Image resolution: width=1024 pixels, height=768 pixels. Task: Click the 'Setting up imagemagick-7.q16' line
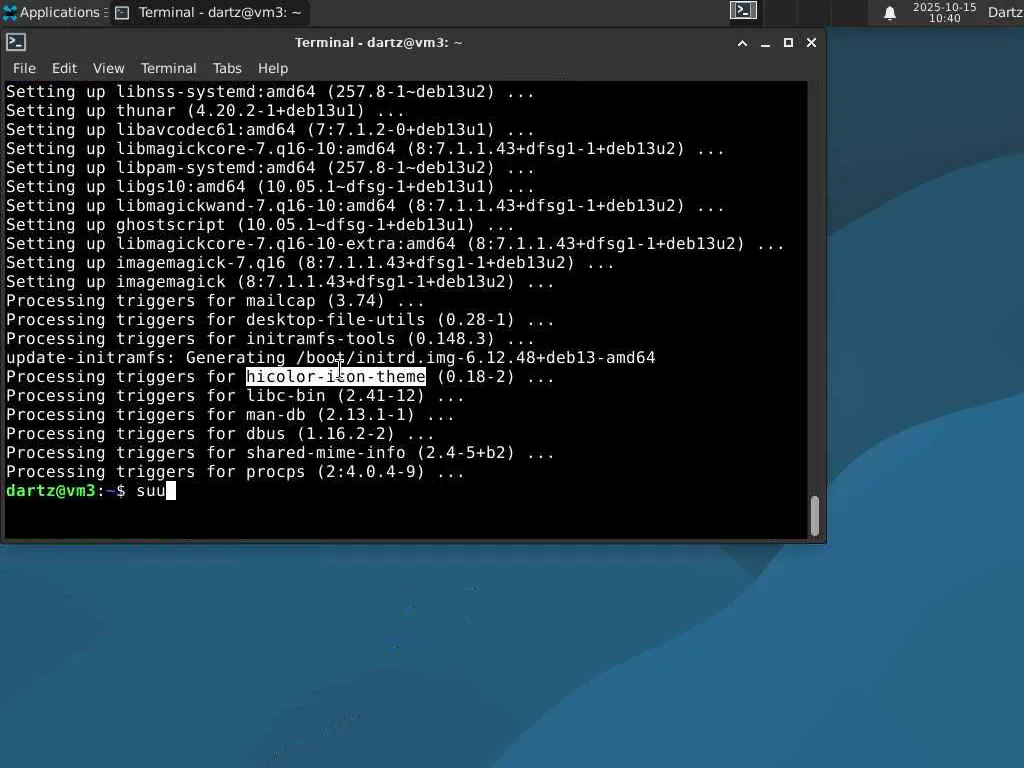[x=310, y=263]
